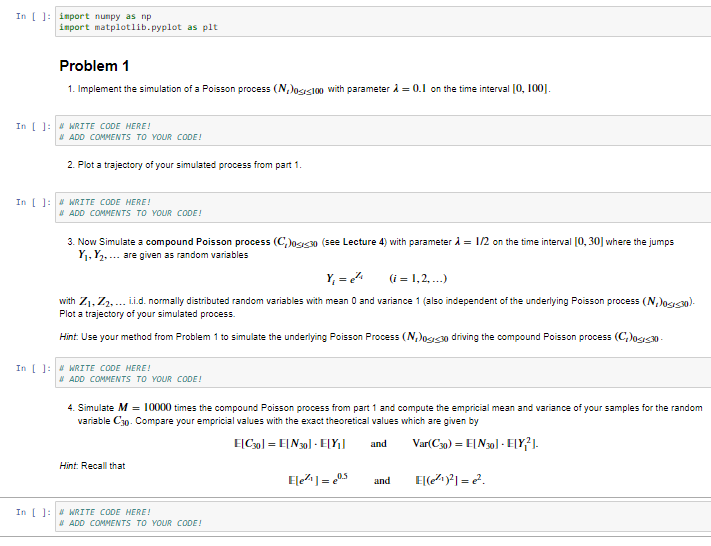Viewport: 711px width, 546px height.
Task: Click the 'Hint: Recall that' text
Action: [x=92, y=466]
